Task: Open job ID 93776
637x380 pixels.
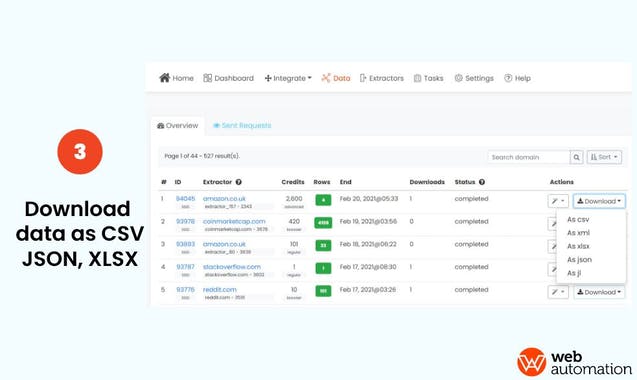Action: (x=185, y=290)
